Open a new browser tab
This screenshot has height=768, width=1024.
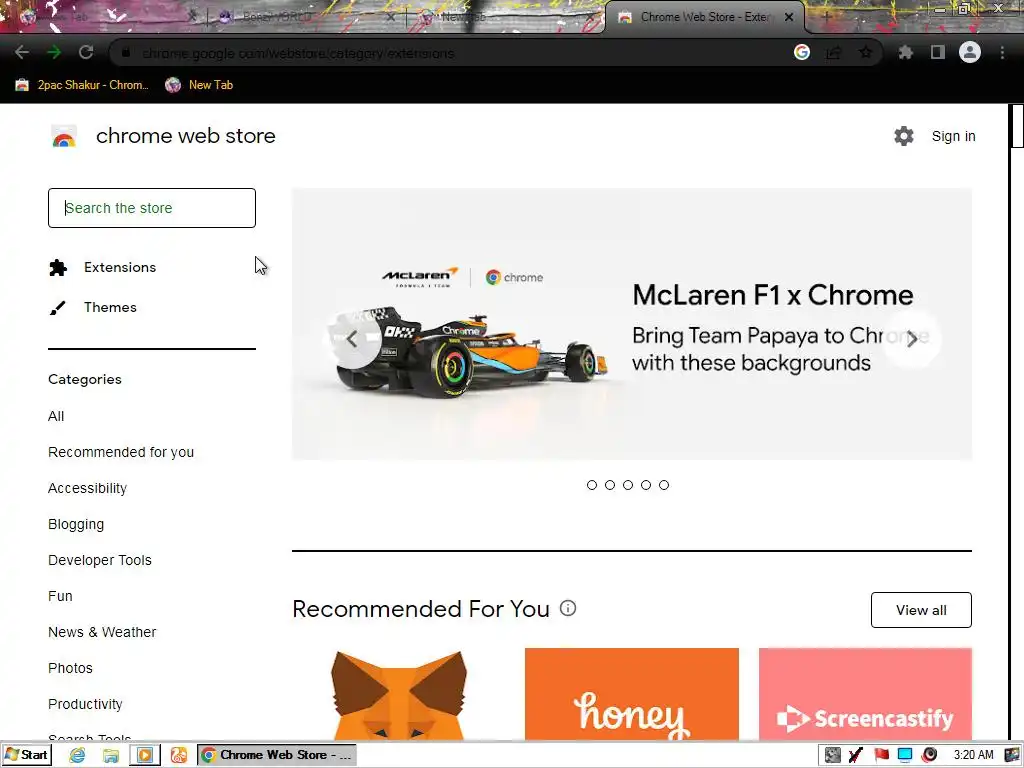(x=825, y=17)
